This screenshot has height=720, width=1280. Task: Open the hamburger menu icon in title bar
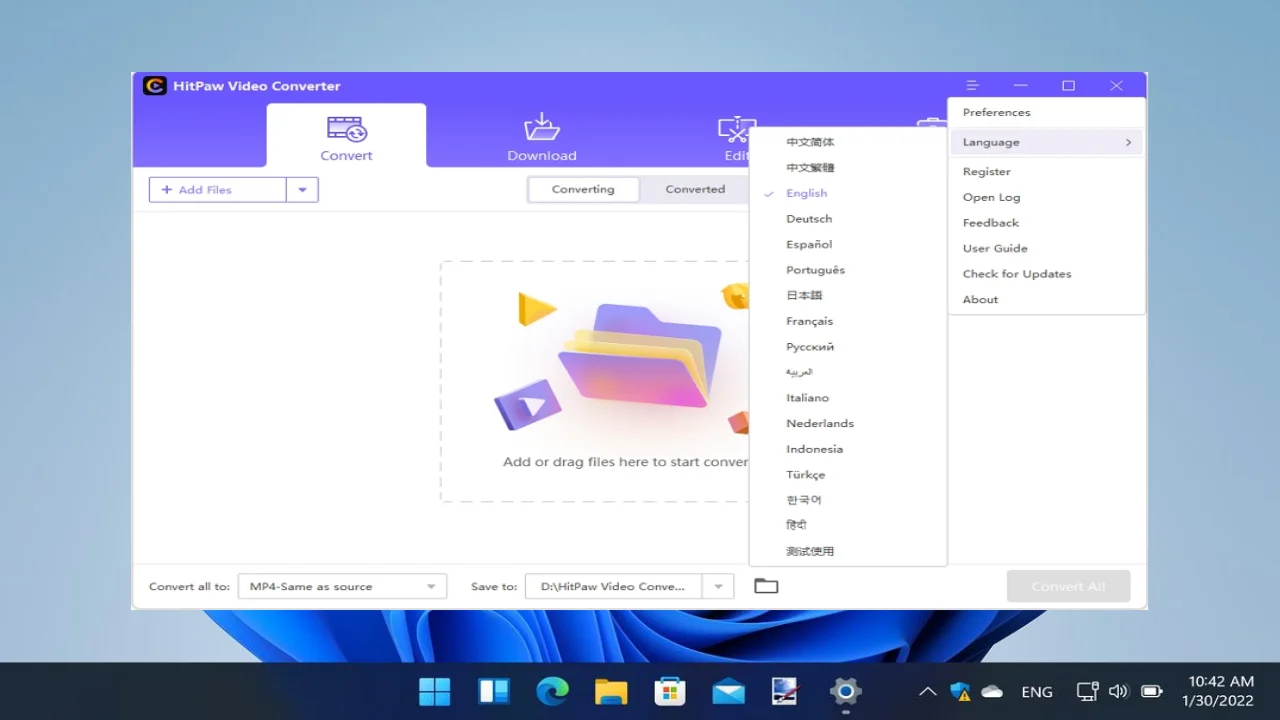click(972, 86)
